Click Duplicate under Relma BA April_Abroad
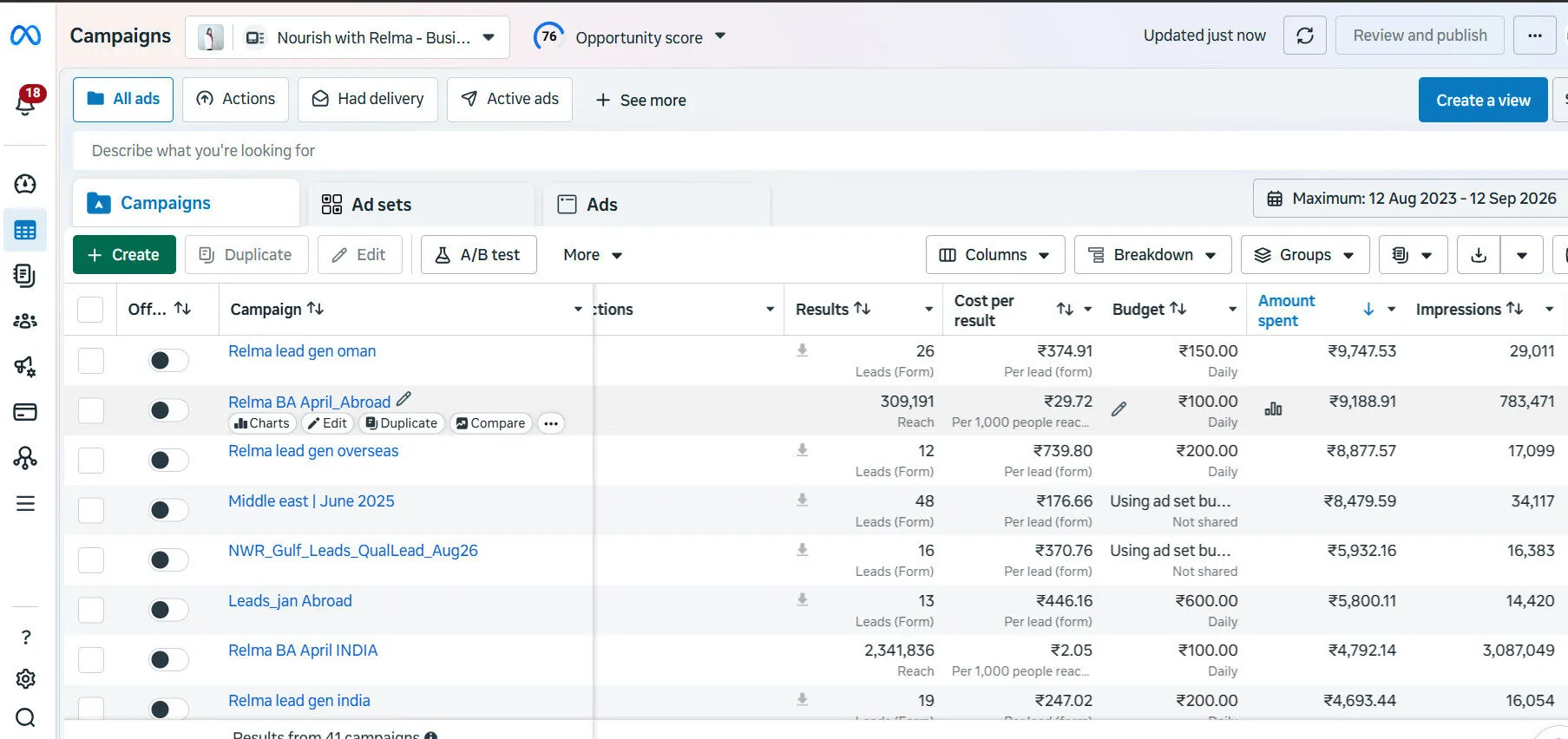 click(401, 423)
